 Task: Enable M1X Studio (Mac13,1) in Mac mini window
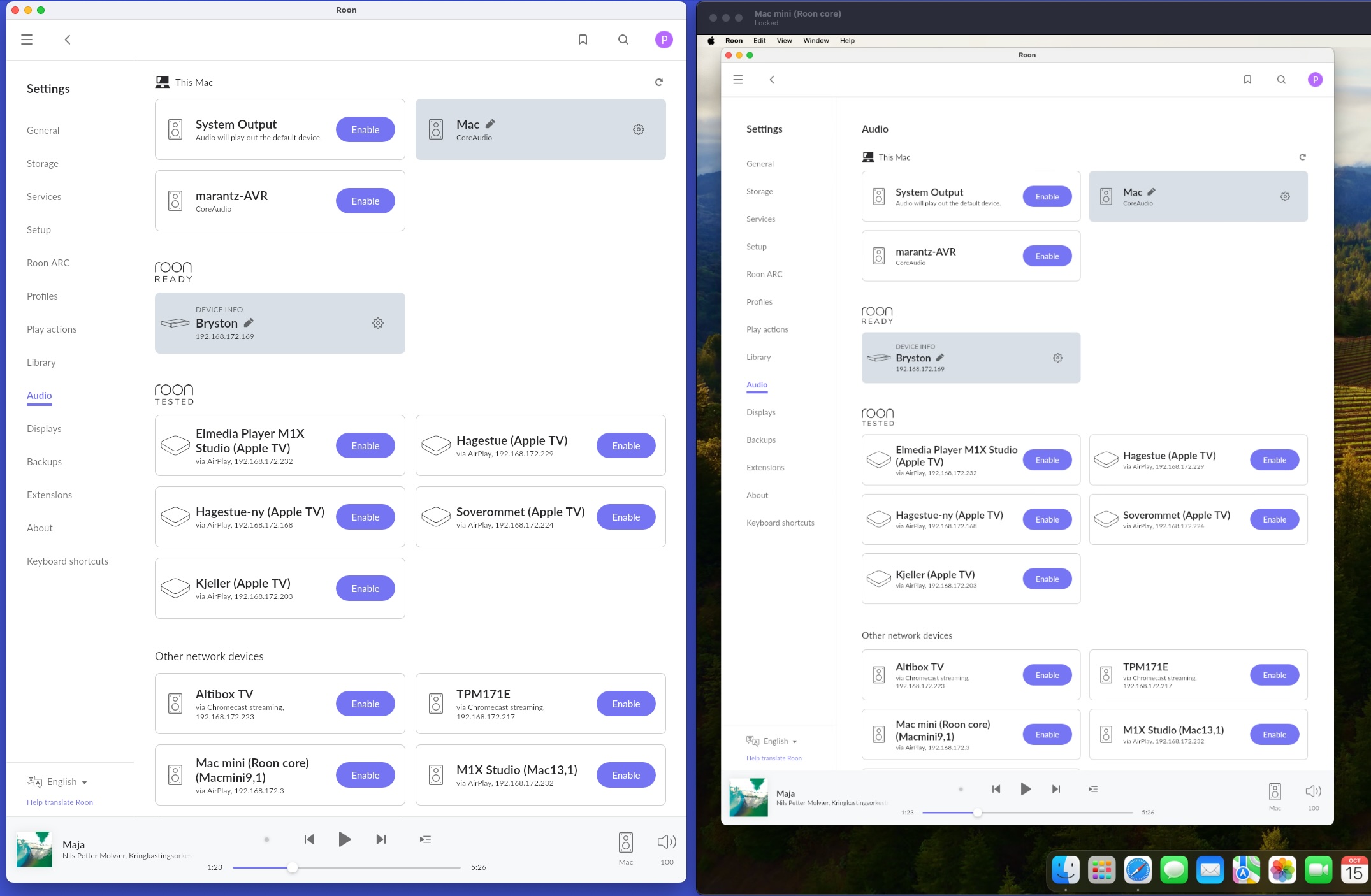pyautogui.click(x=1275, y=734)
